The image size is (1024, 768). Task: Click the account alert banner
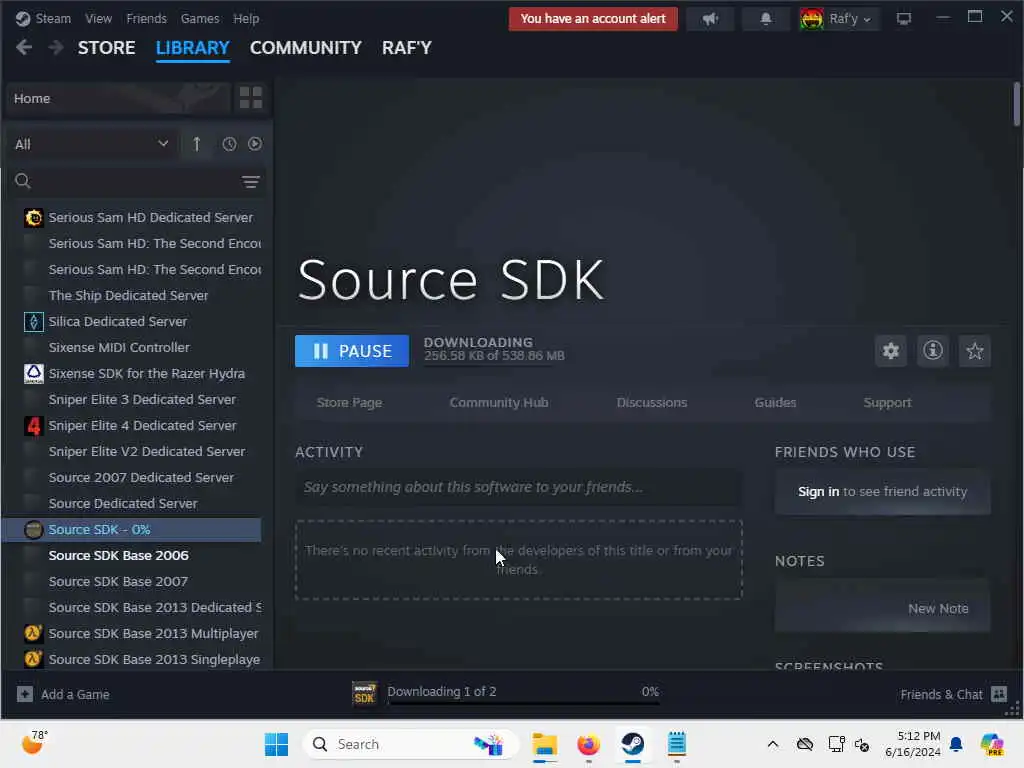click(593, 19)
